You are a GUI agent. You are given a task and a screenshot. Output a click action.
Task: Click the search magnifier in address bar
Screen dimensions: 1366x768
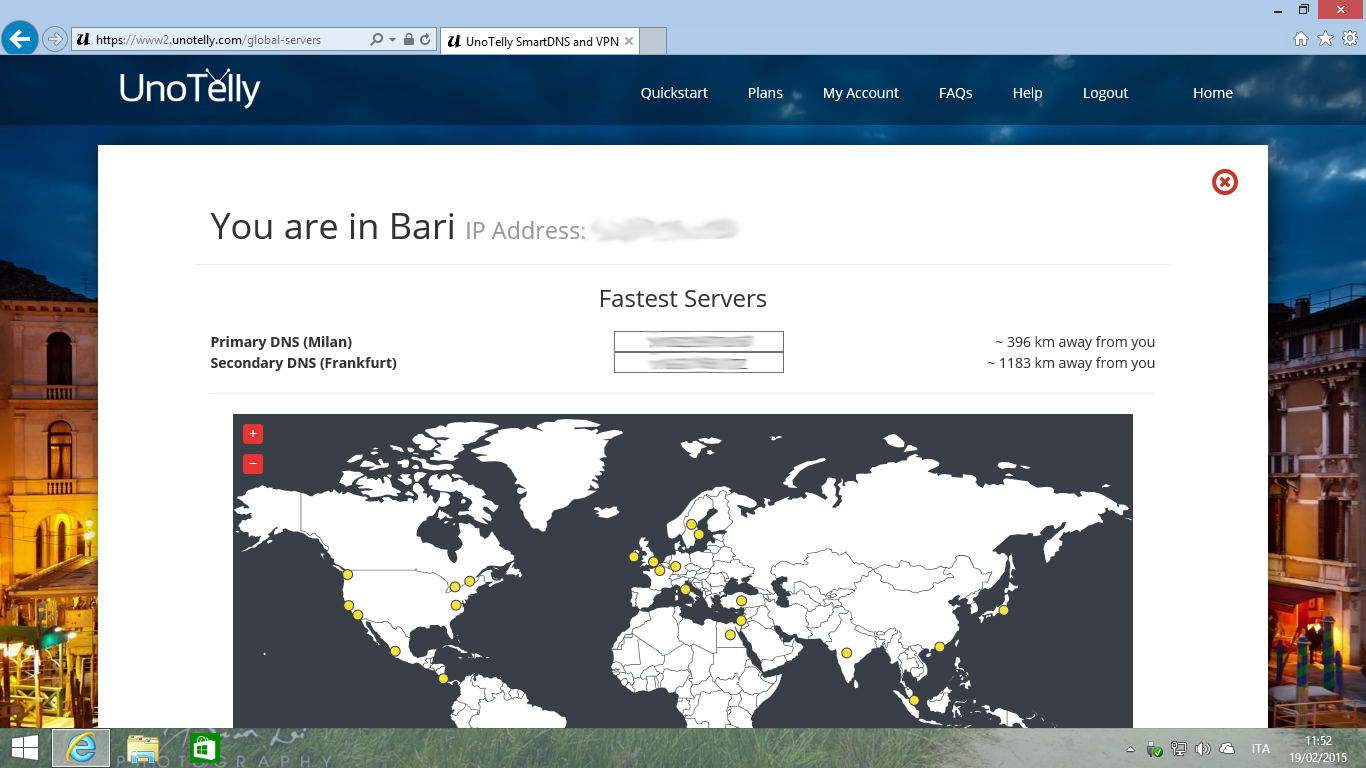pos(376,40)
